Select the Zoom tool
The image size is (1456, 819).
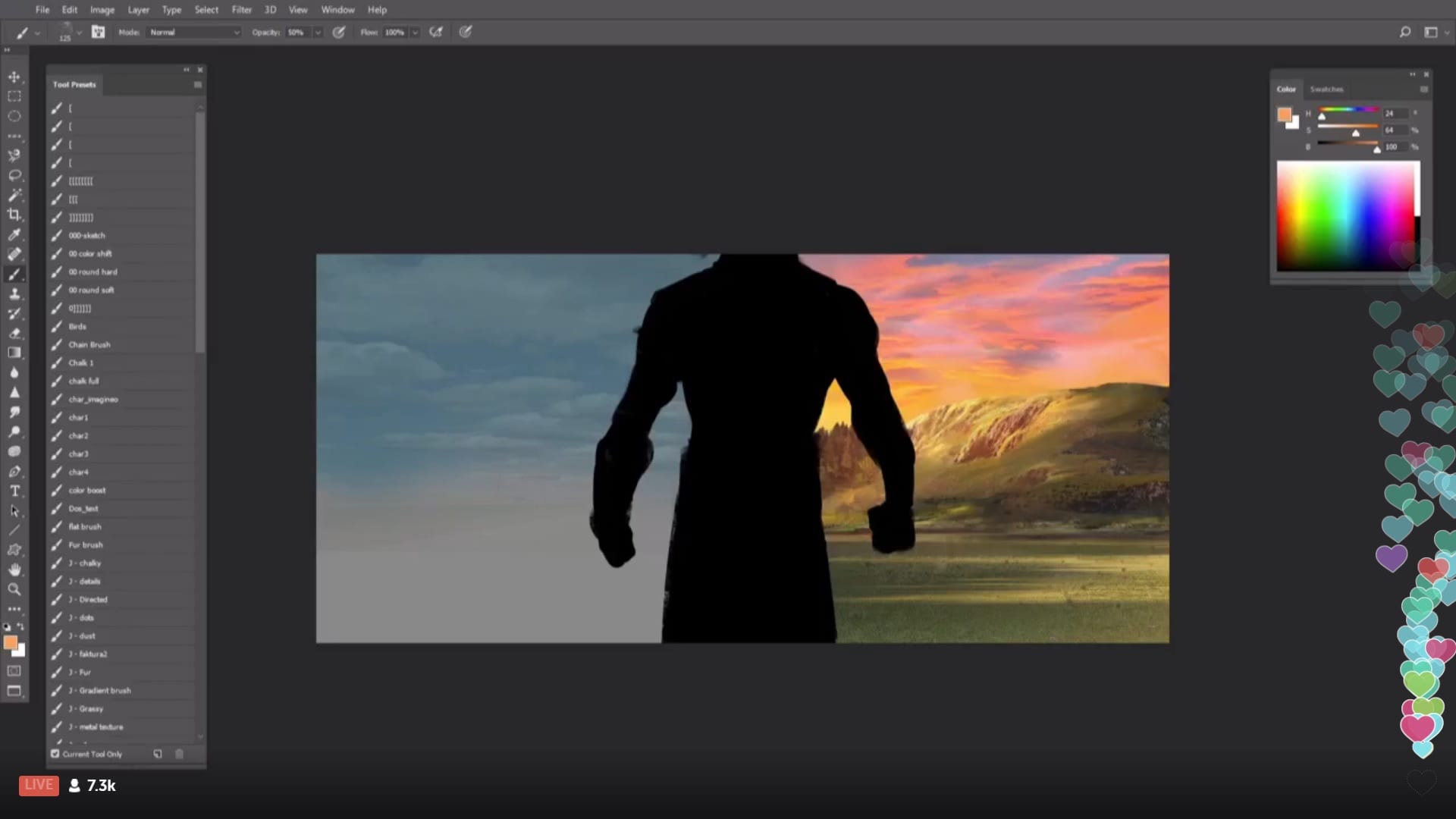tap(14, 589)
